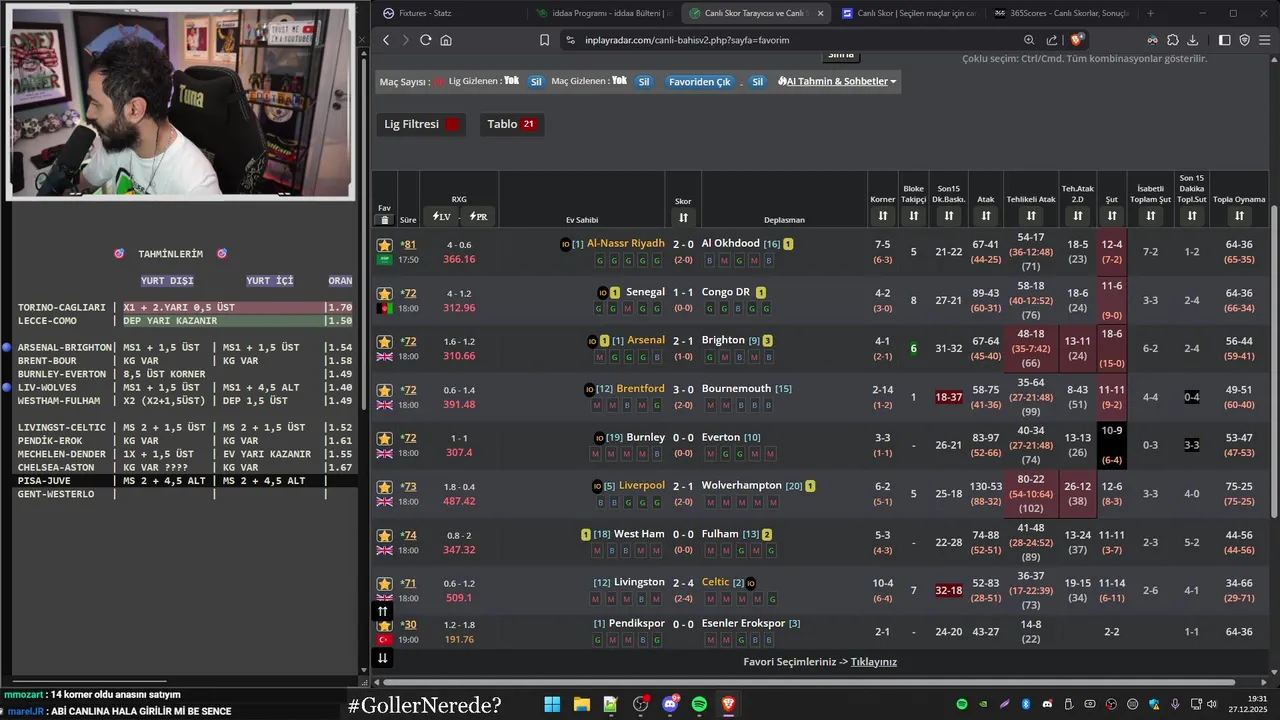This screenshot has width=1280, height=720.
Task: Click the horizontal table scrollbar
Action: 810,682
